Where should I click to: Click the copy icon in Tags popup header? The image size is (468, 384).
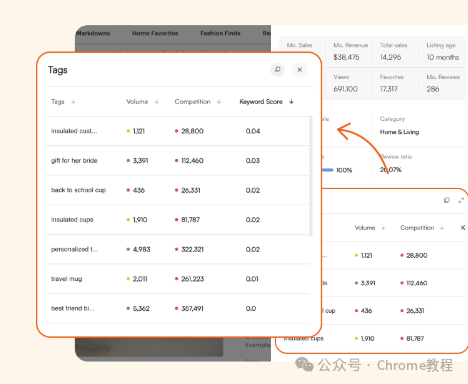click(x=277, y=70)
